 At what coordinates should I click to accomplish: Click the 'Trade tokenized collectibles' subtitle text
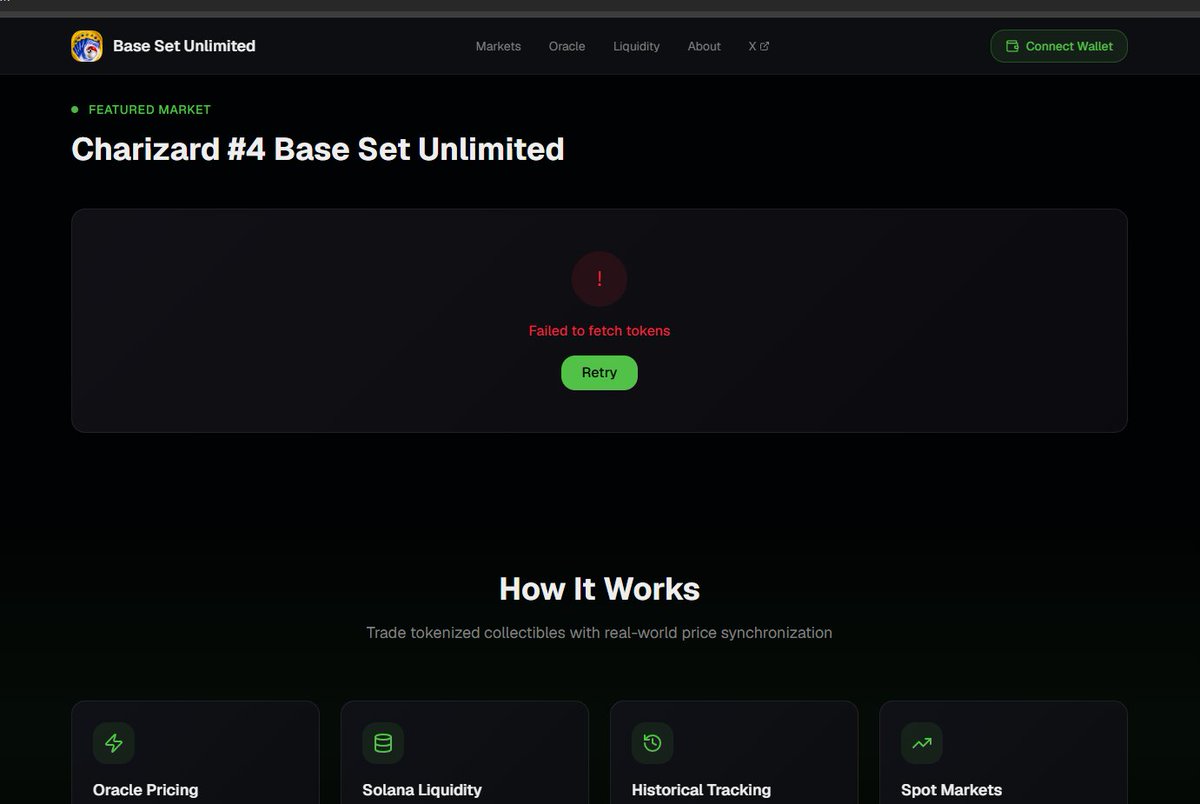[599, 632]
